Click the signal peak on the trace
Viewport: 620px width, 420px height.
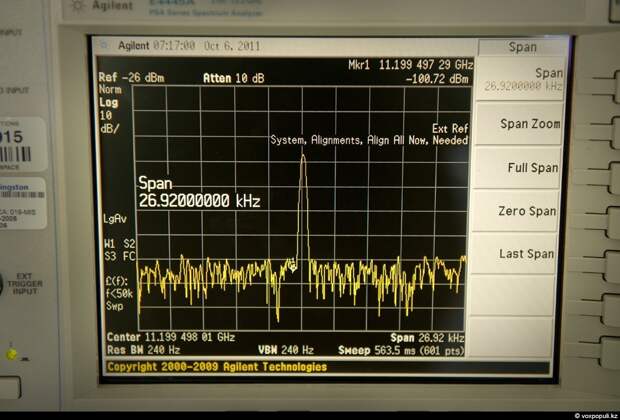point(303,155)
